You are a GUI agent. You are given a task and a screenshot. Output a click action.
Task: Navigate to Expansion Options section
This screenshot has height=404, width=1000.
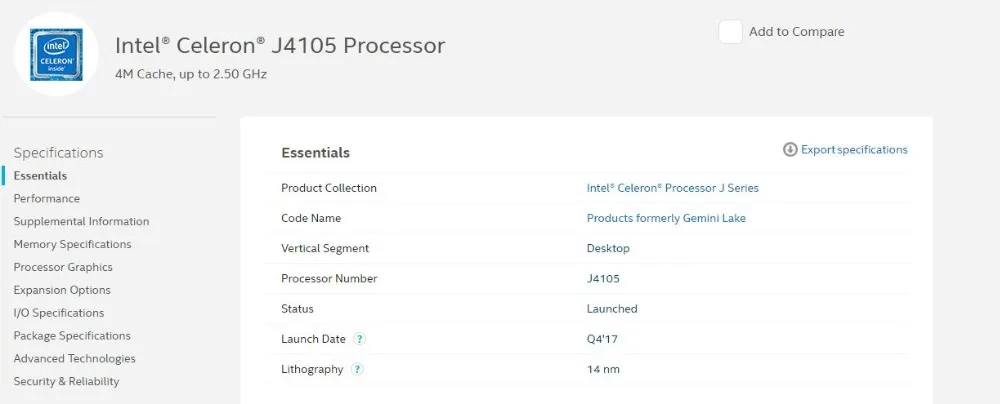point(62,290)
